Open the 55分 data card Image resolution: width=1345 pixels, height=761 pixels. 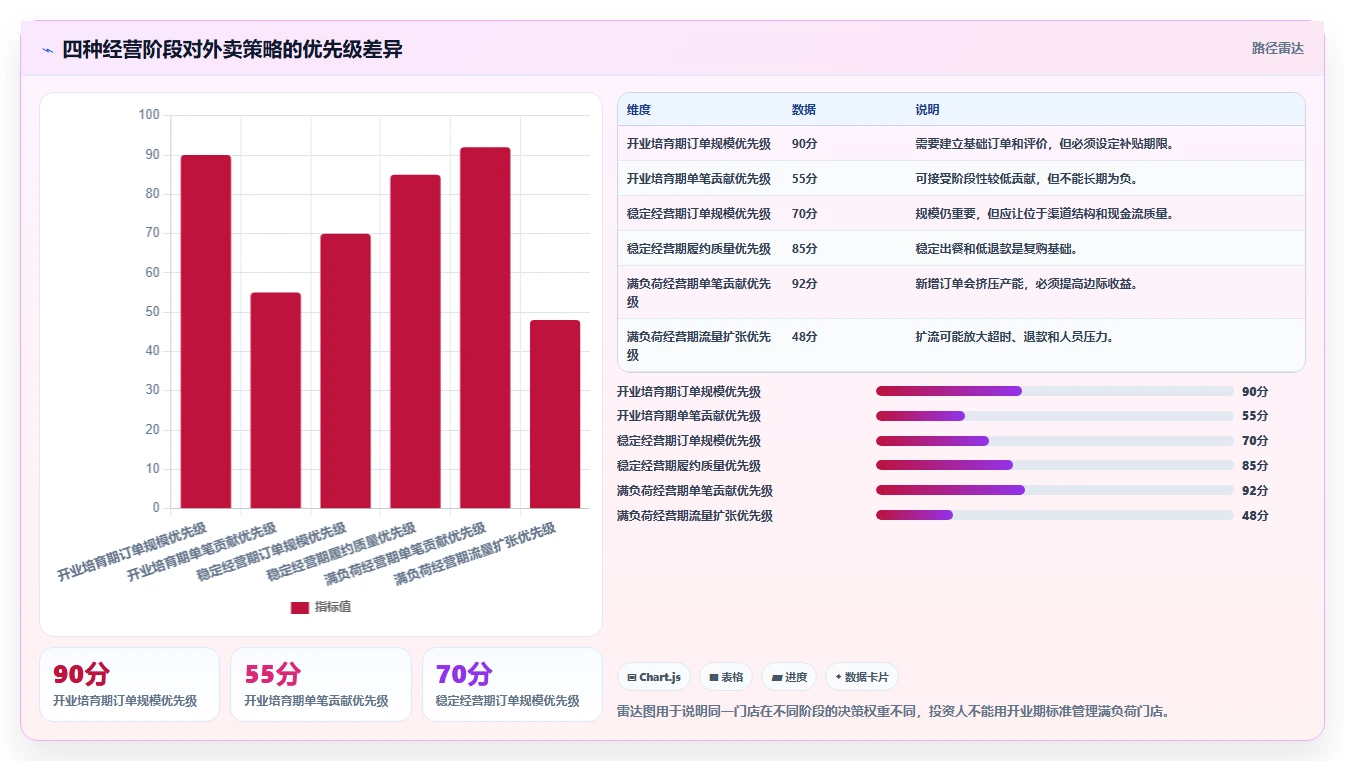coord(321,684)
